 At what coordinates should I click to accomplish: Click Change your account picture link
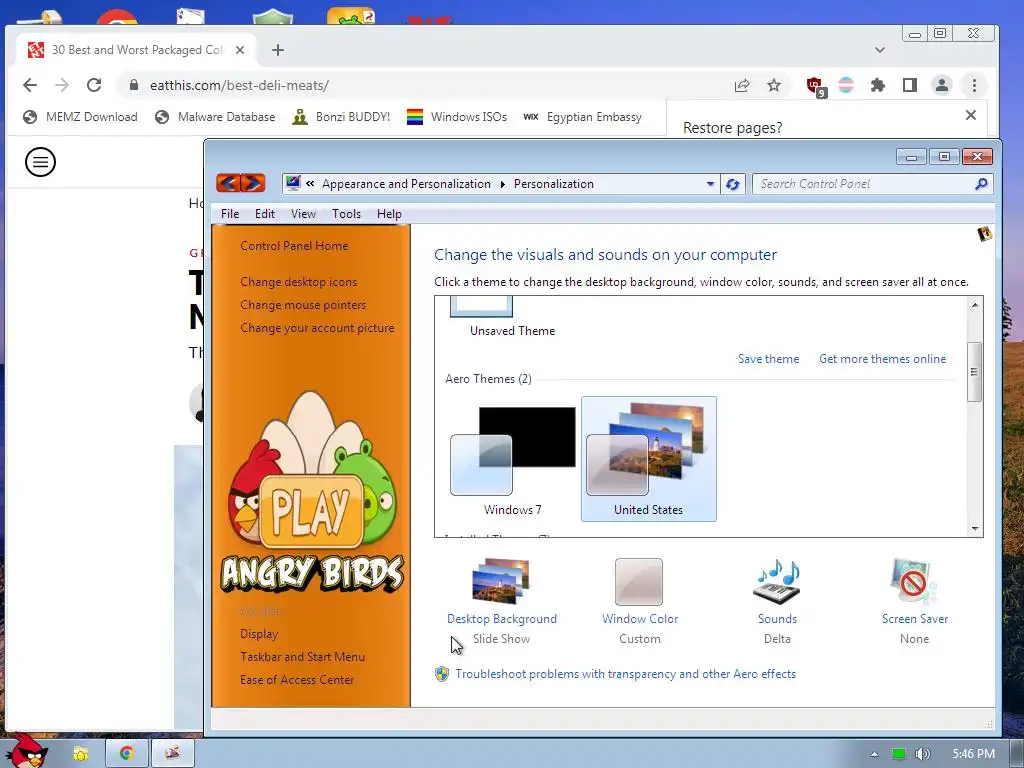point(317,327)
